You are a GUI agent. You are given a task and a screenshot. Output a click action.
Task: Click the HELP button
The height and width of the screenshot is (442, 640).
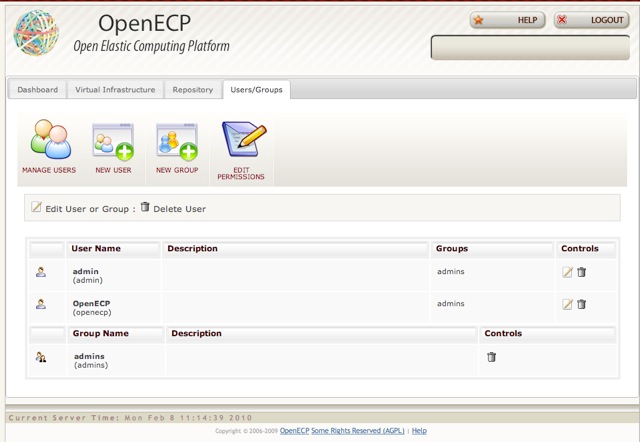(x=507, y=20)
